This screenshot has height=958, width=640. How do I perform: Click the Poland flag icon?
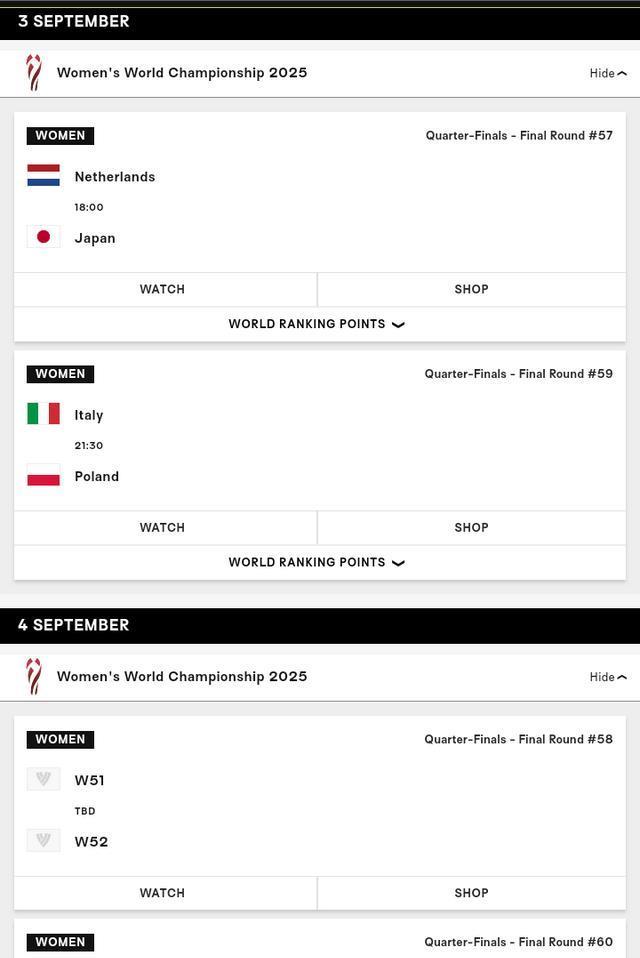(43, 476)
